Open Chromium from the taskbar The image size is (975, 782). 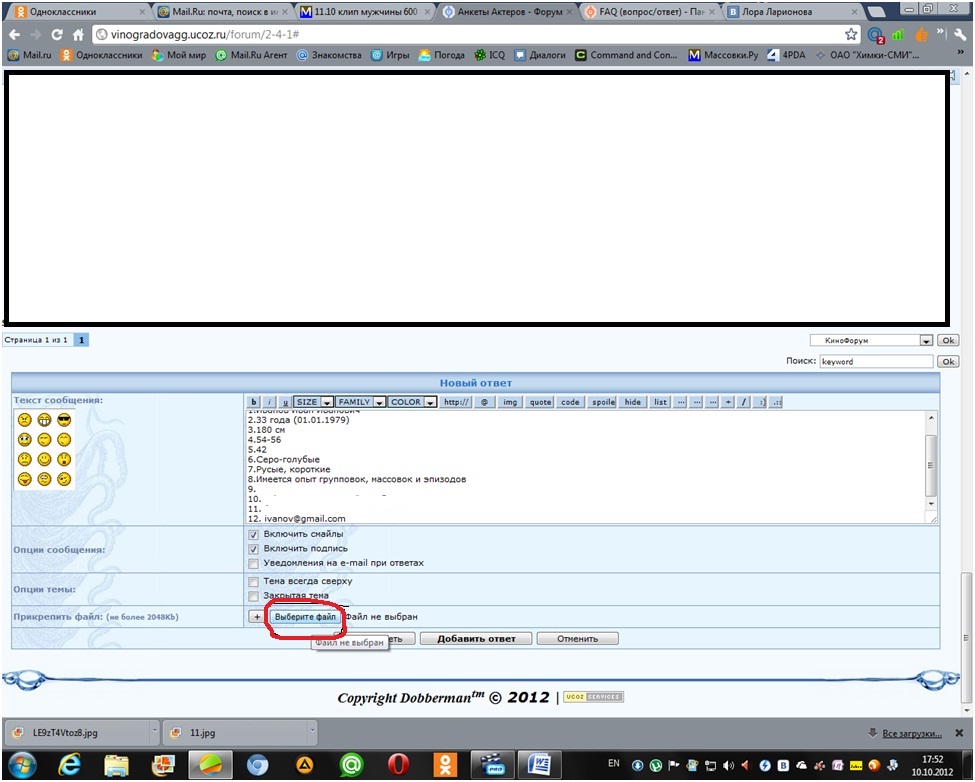click(257, 765)
